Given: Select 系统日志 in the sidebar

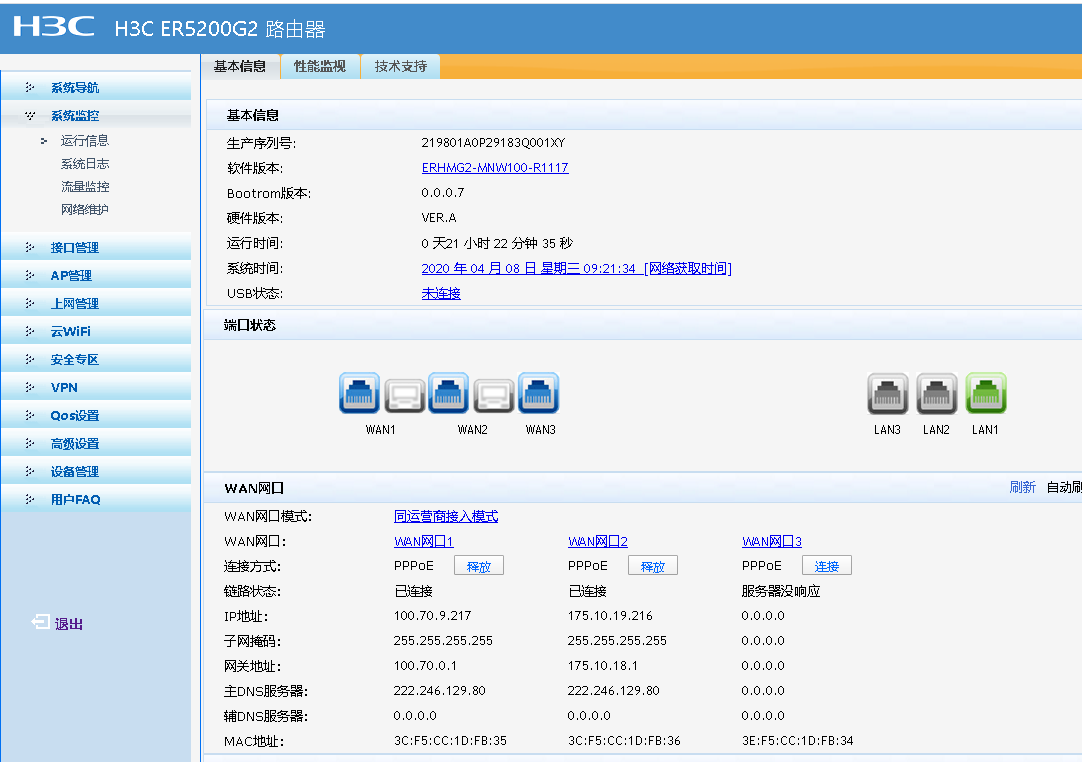Looking at the screenshot, I should click(x=85, y=164).
